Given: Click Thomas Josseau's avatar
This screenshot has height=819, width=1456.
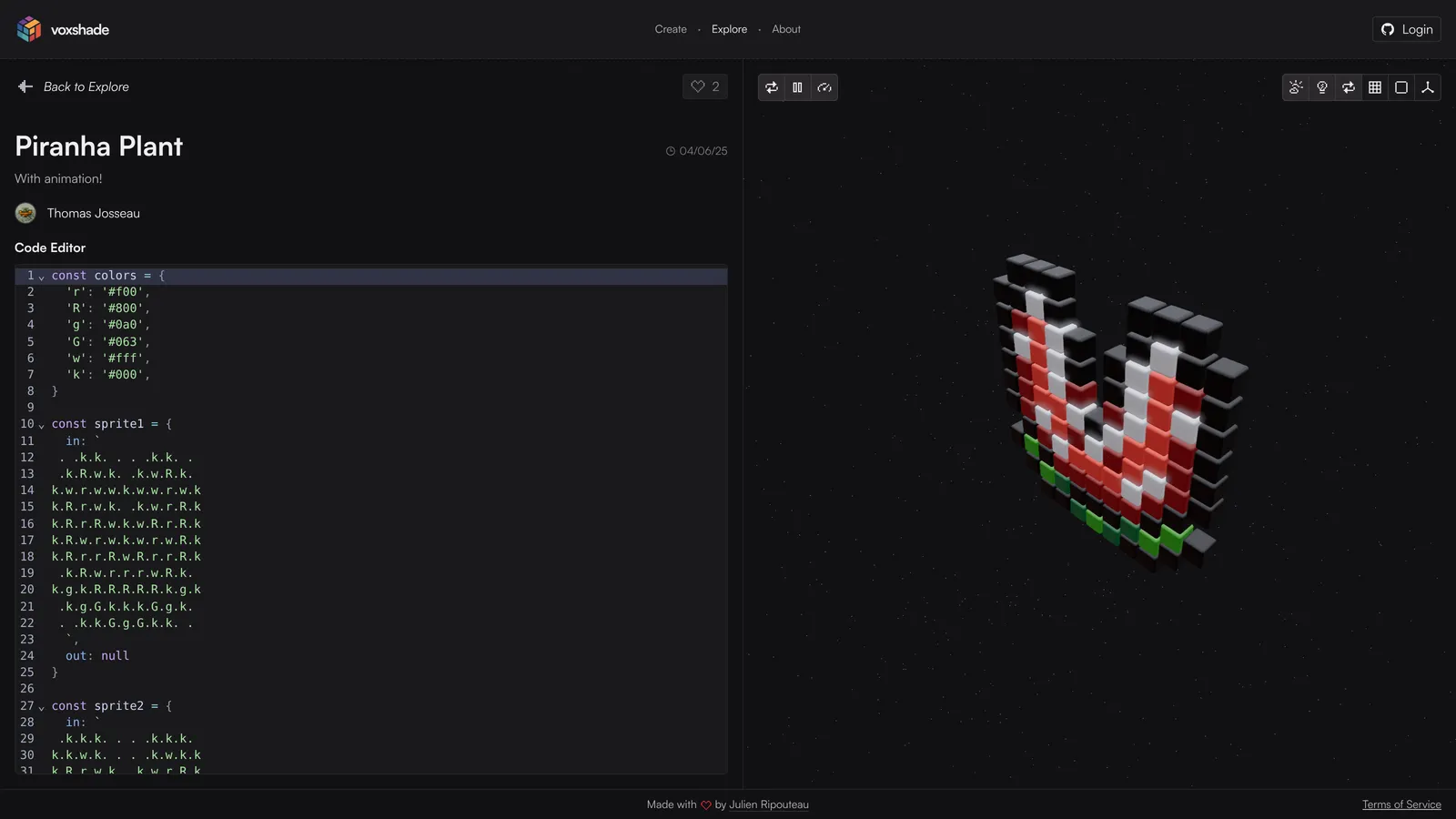Looking at the screenshot, I should (x=25, y=213).
